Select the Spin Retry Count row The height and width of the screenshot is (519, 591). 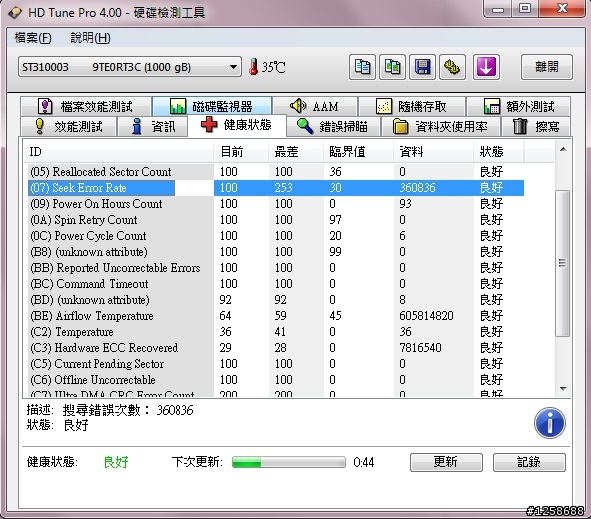pos(275,220)
